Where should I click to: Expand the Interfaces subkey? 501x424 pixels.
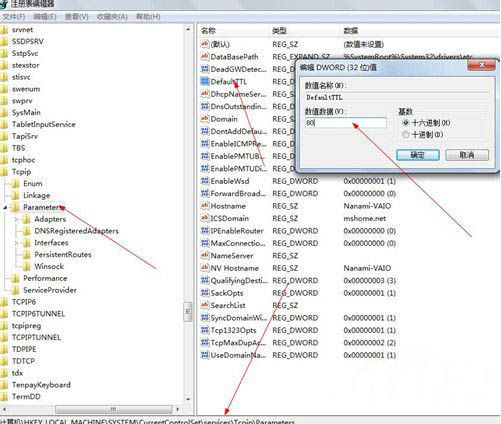click(16, 243)
